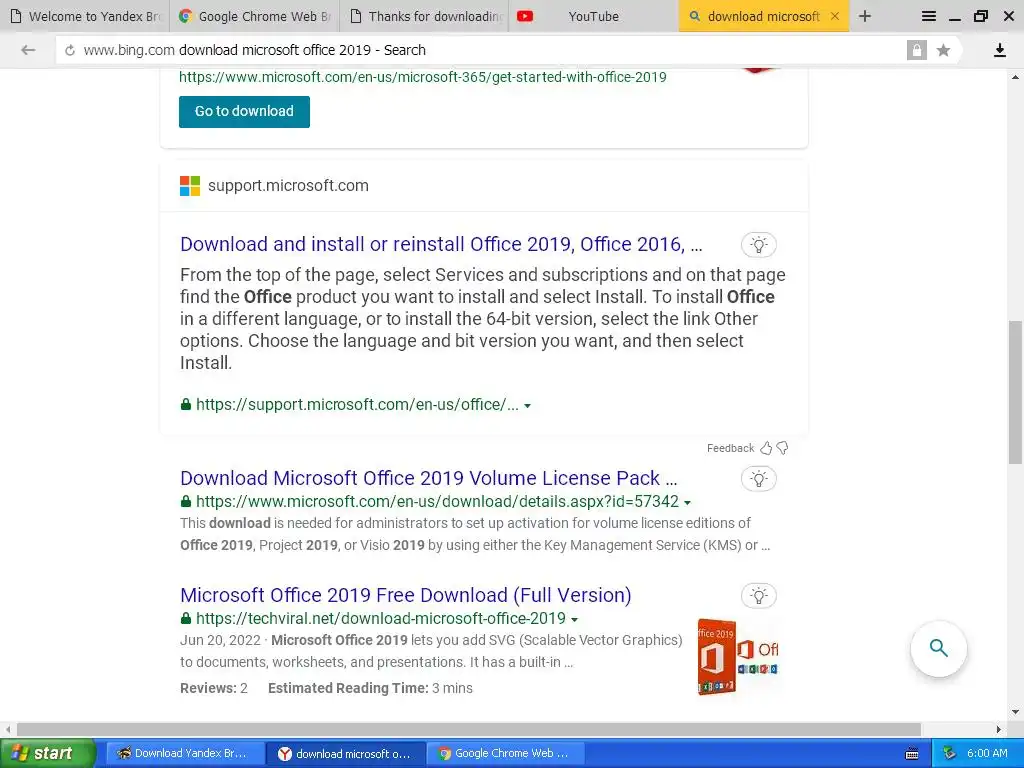Click the lightbulb icon beside Download and install result
Screen dimensions: 1024x768
point(758,245)
